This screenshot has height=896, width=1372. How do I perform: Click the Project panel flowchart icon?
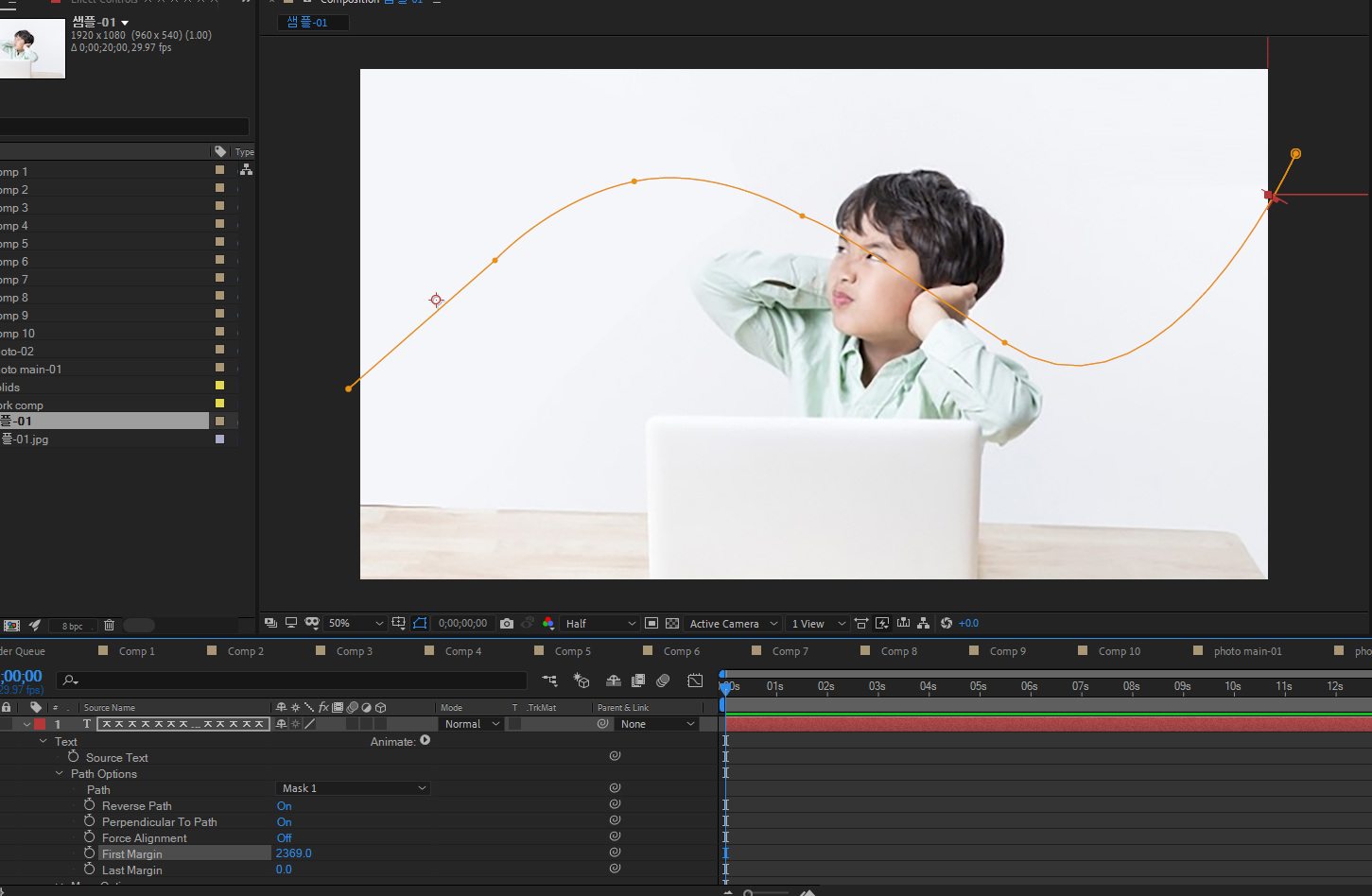click(246, 170)
